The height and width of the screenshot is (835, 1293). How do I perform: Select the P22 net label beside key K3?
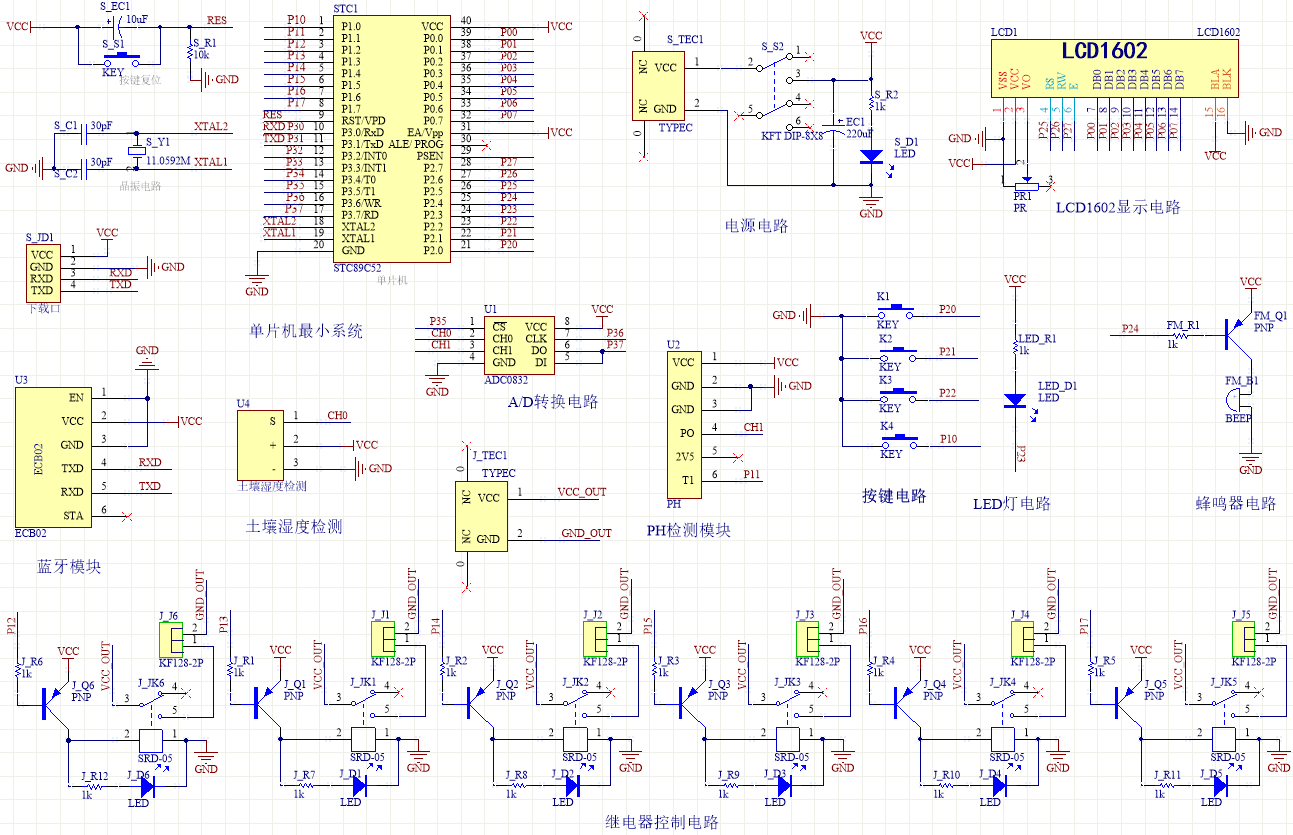947,392
